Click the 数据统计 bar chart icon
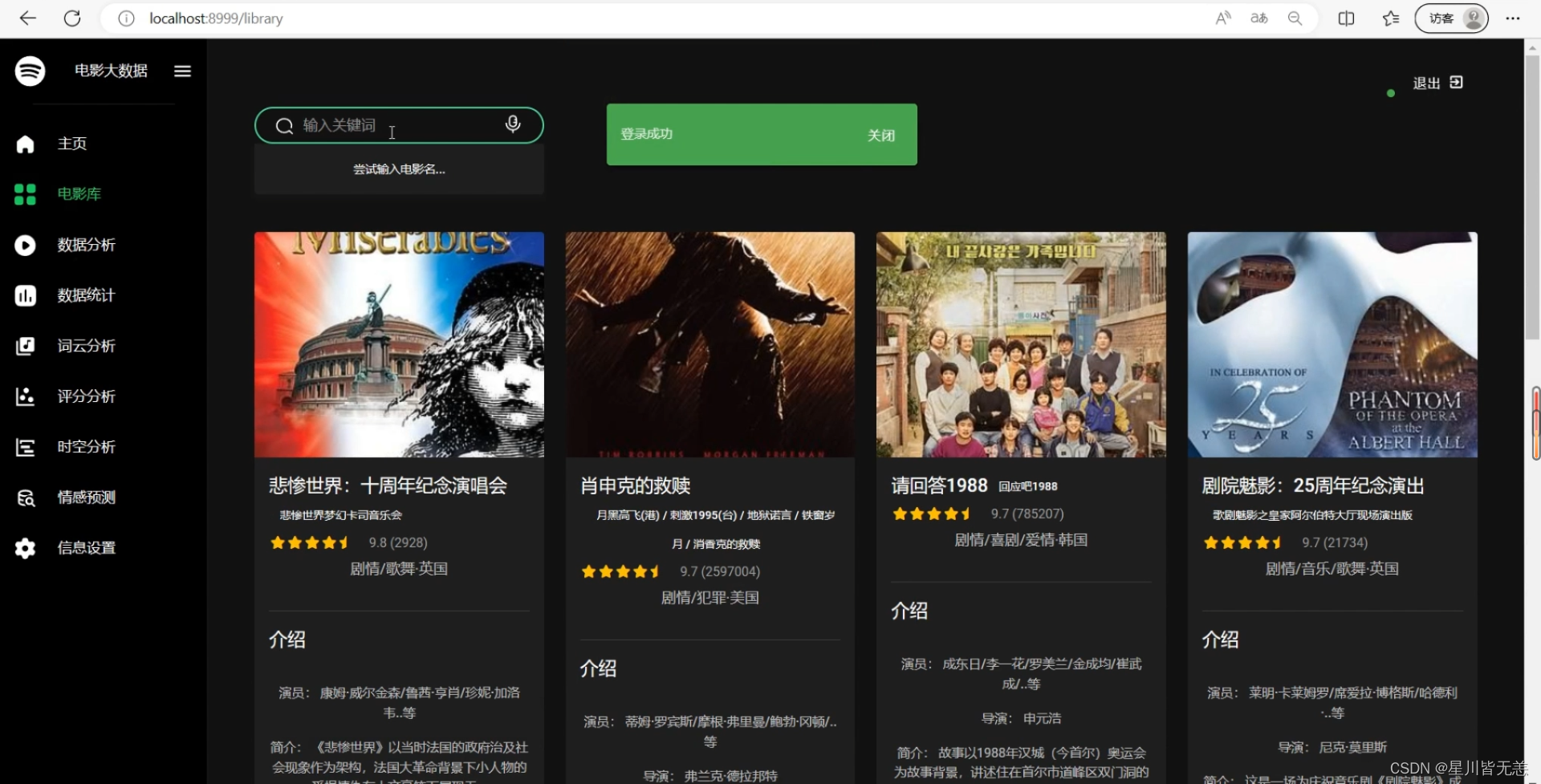The width and height of the screenshot is (1541, 784). coord(25,295)
